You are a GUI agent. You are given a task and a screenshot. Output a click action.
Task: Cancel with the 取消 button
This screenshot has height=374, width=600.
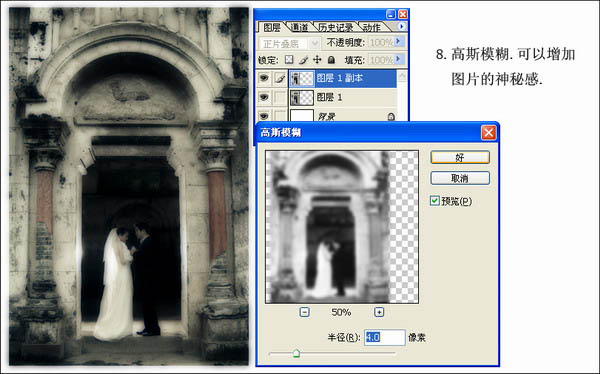(460, 178)
